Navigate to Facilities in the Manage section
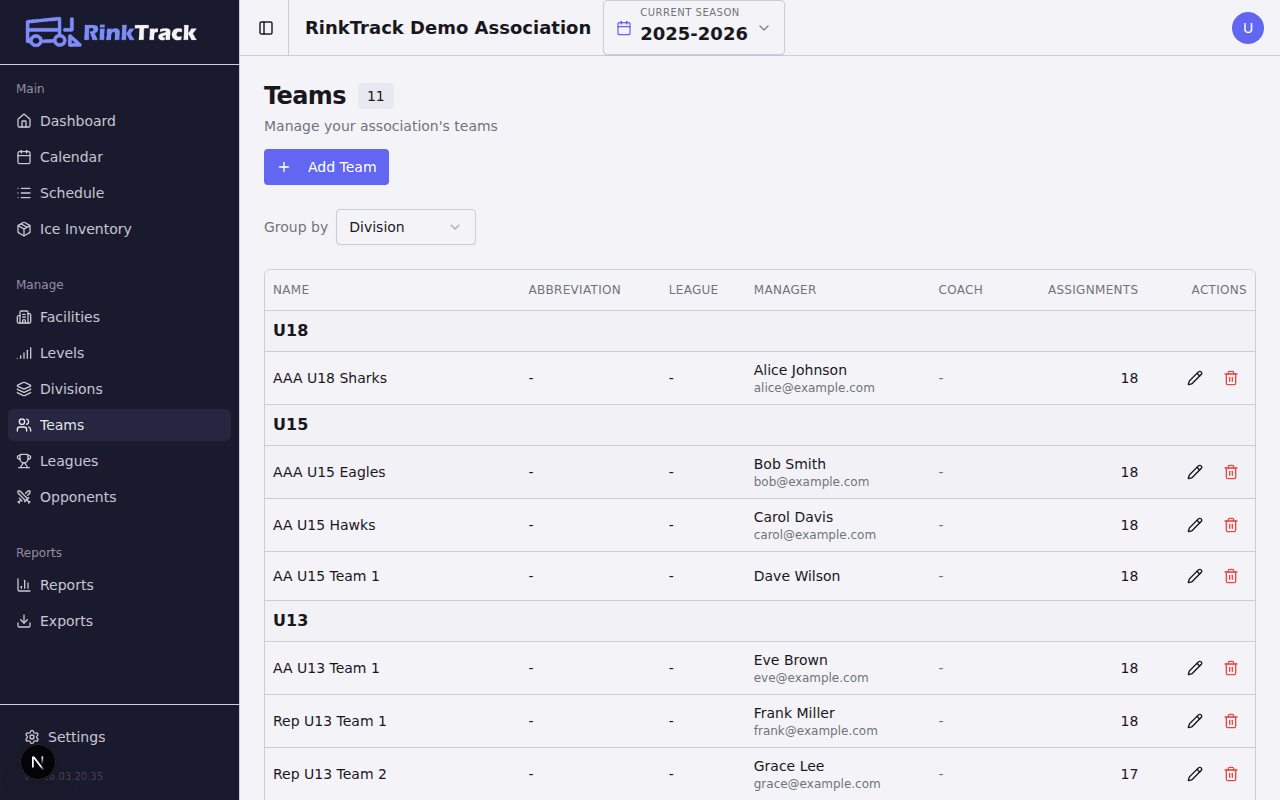This screenshot has width=1280, height=800. coord(69,316)
